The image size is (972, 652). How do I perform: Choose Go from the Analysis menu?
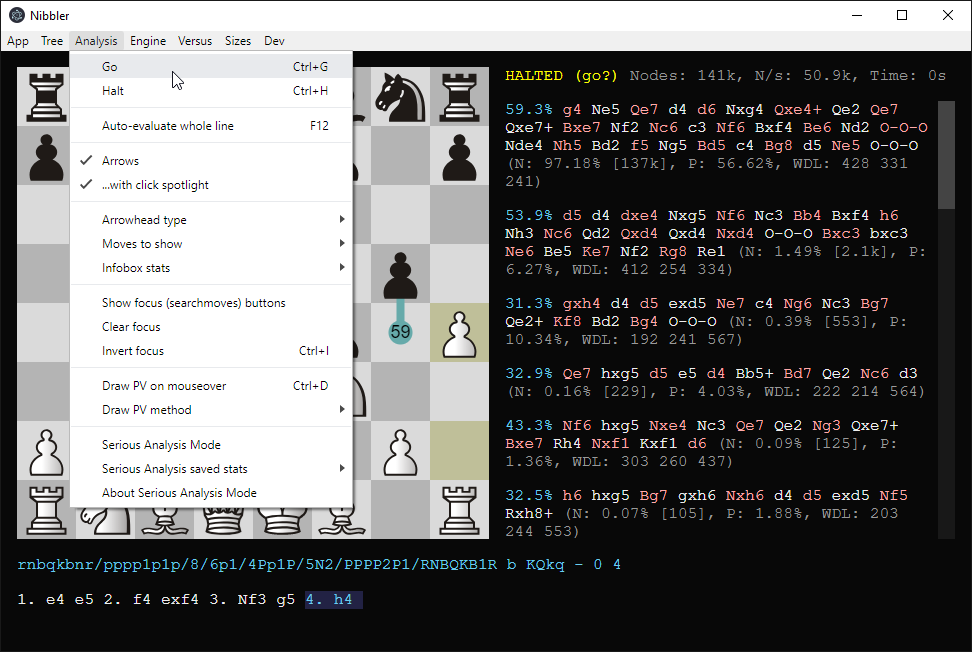click(x=110, y=67)
